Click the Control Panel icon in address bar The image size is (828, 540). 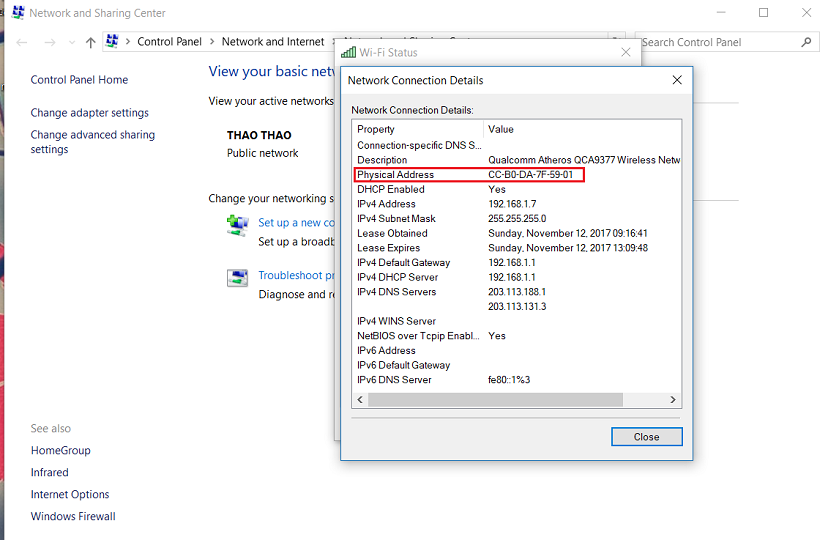[x=112, y=42]
